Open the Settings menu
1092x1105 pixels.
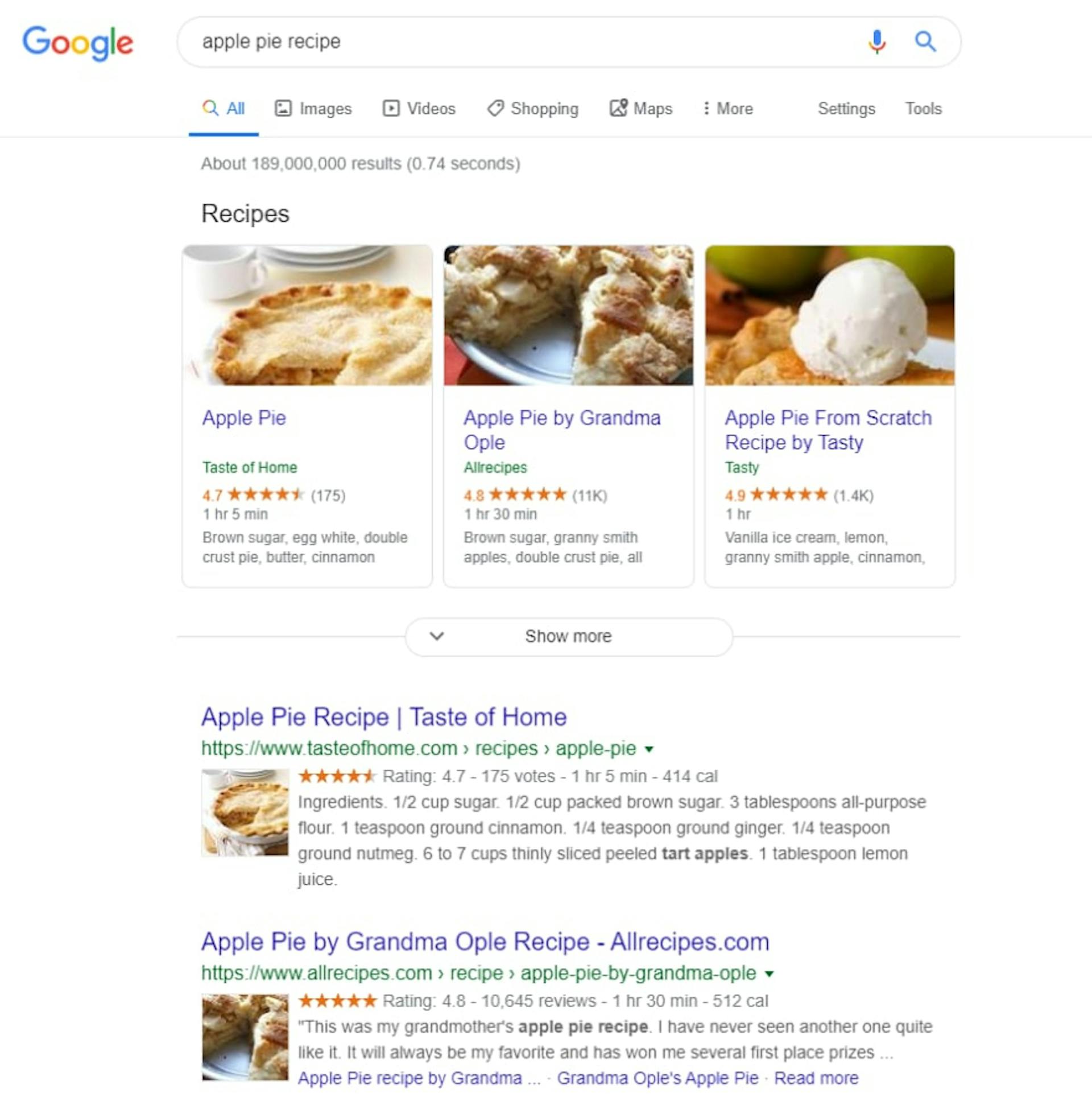(x=846, y=109)
